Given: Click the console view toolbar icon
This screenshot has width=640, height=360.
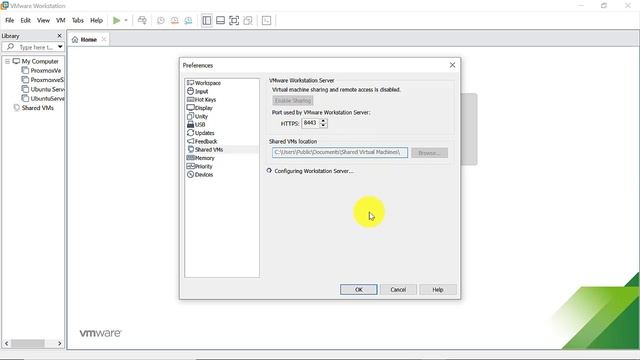Looking at the screenshot, I should [267, 20].
